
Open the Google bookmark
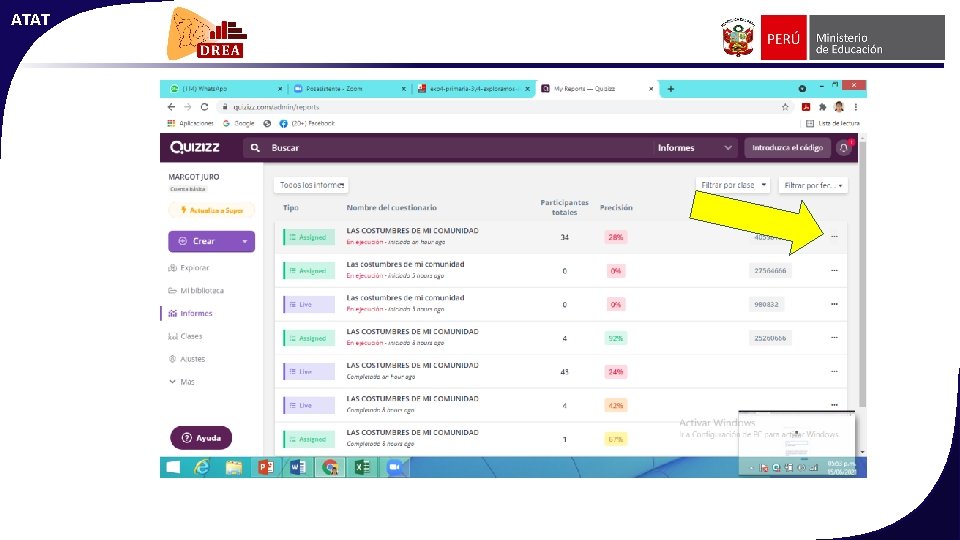239,123
